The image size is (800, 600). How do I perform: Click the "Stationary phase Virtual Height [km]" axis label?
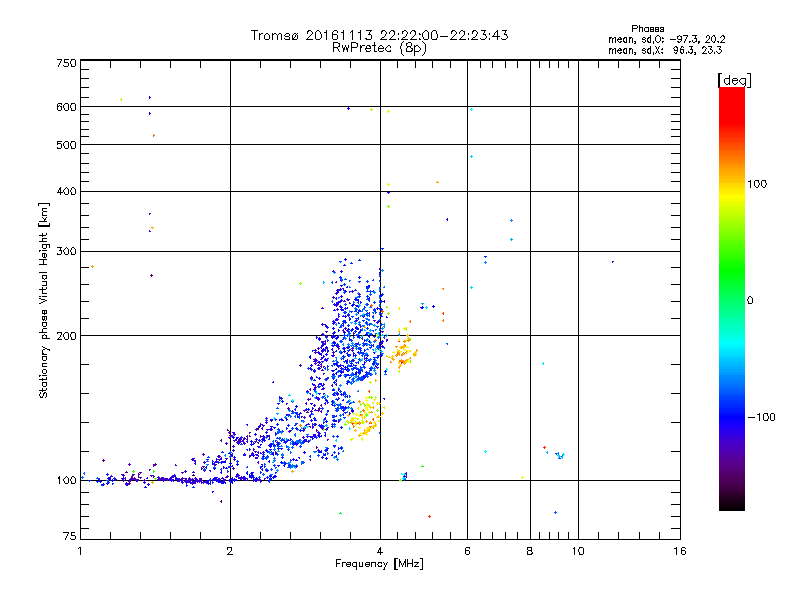pos(44,301)
